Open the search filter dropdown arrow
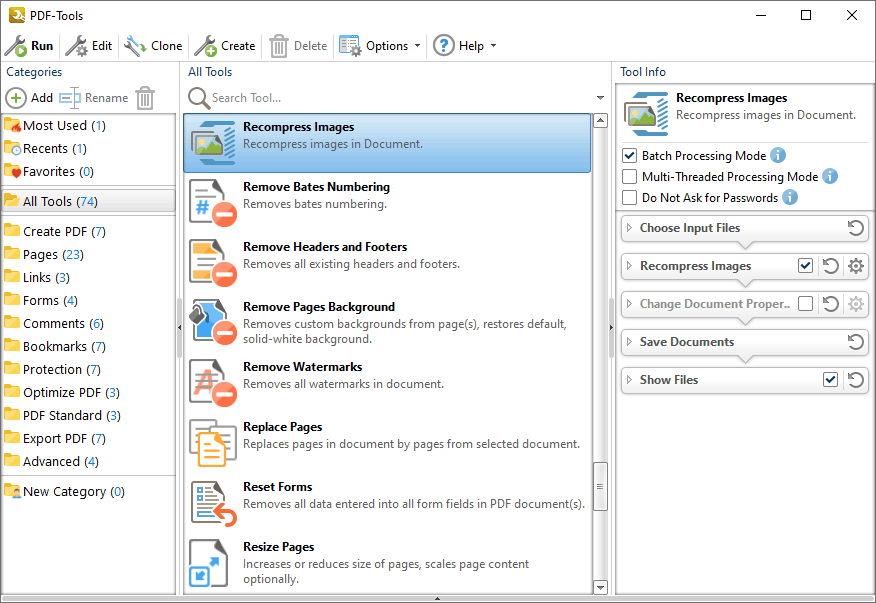Image resolution: width=876 pixels, height=603 pixels. point(601,98)
